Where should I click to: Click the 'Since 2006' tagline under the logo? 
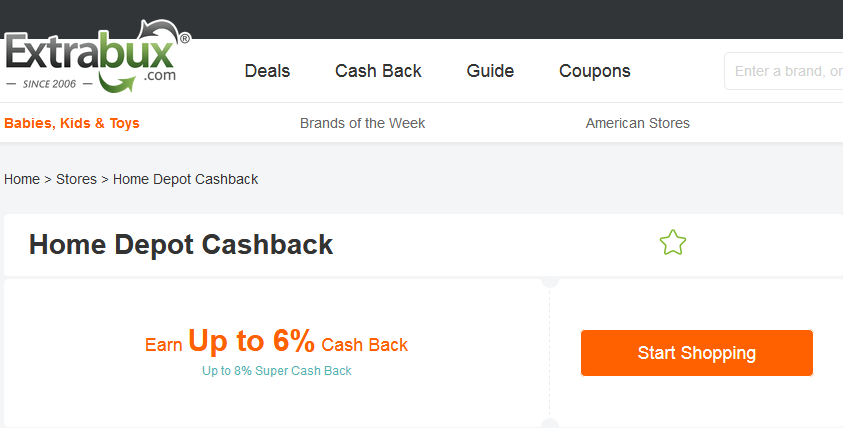click(49, 84)
